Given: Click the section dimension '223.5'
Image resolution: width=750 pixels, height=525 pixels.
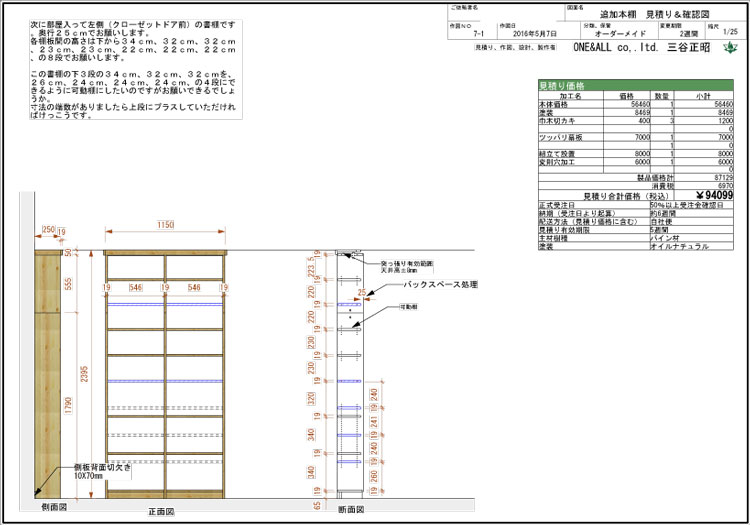Looking at the screenshot, I should (x=311, y=267).
